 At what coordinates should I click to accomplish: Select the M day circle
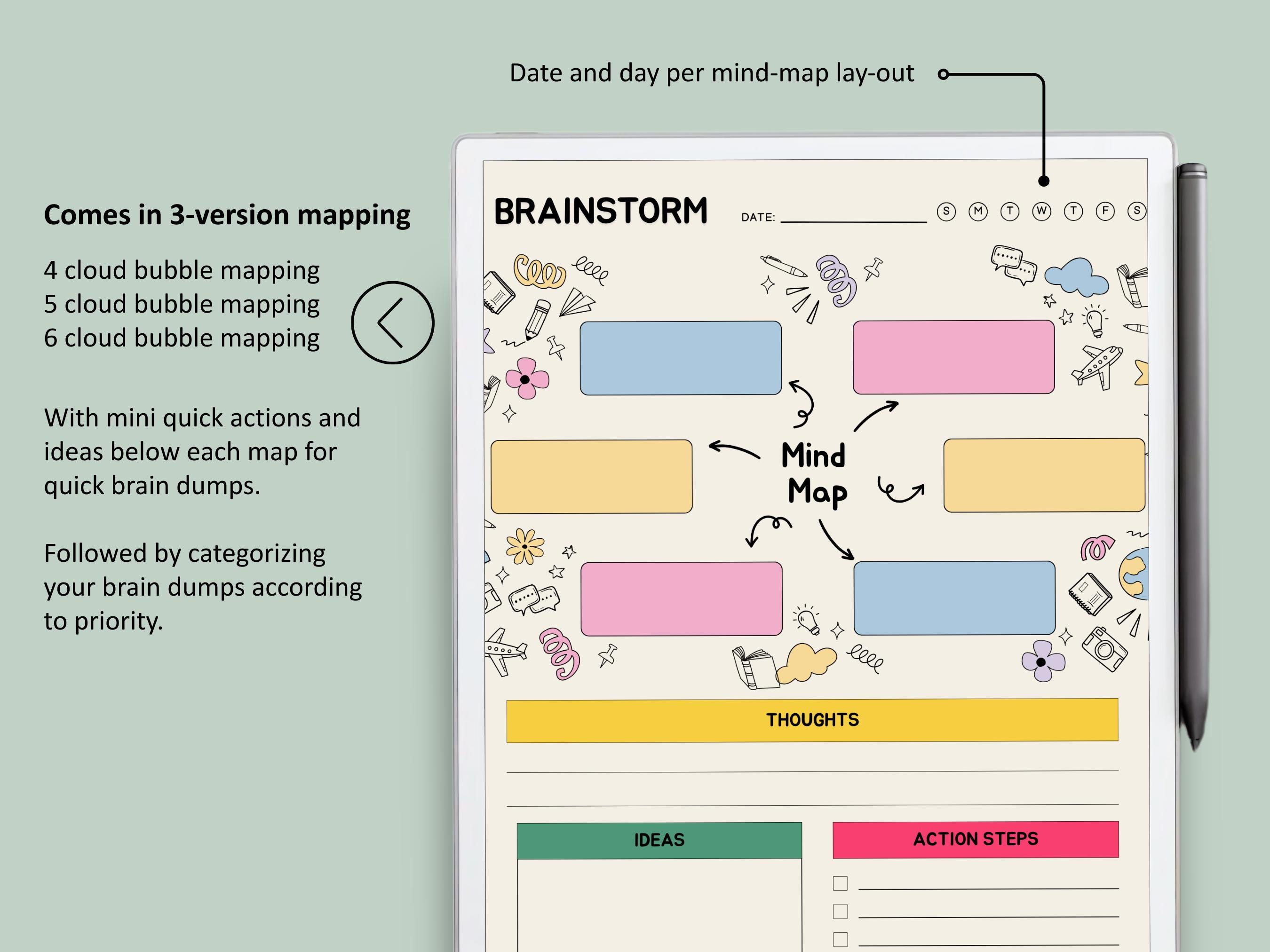click(x=978, y=211)
